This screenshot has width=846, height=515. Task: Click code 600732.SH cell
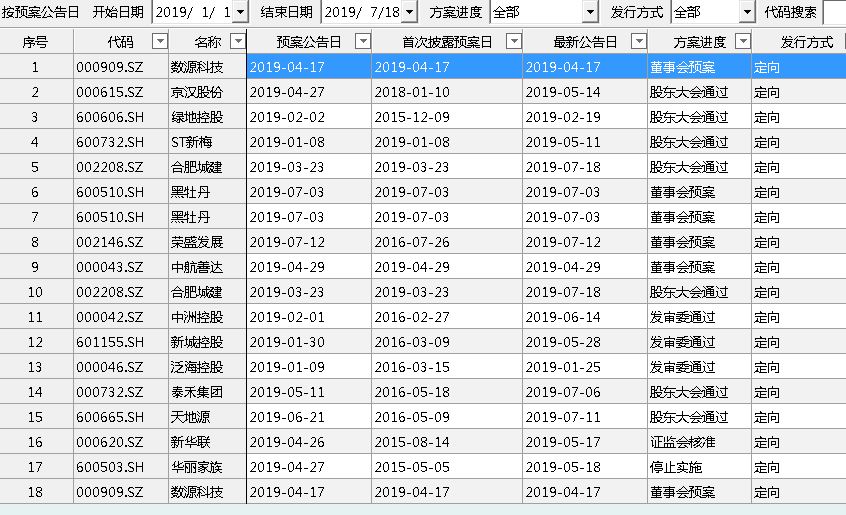click(x=121, y=142)
